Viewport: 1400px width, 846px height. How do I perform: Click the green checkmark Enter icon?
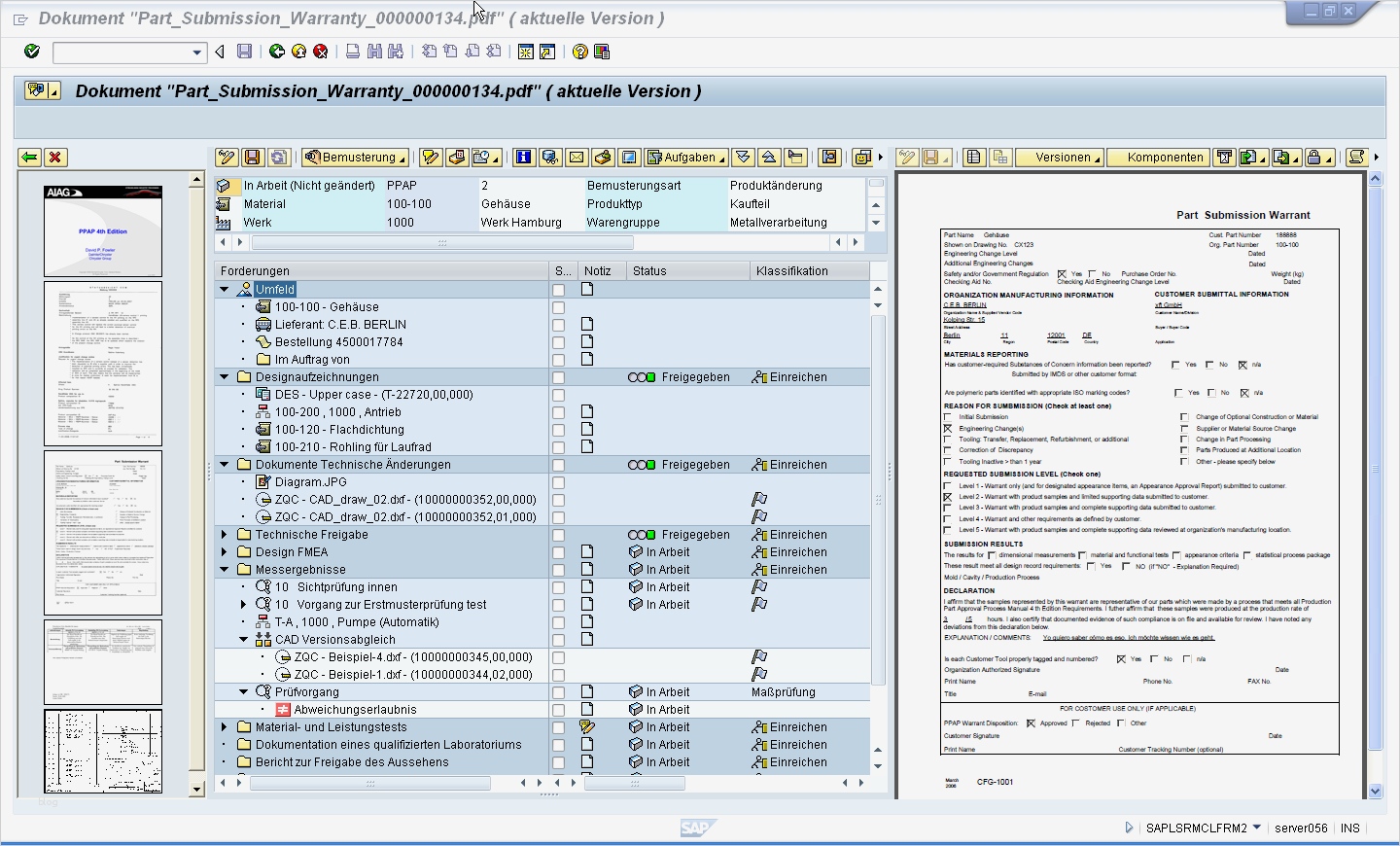31,52
